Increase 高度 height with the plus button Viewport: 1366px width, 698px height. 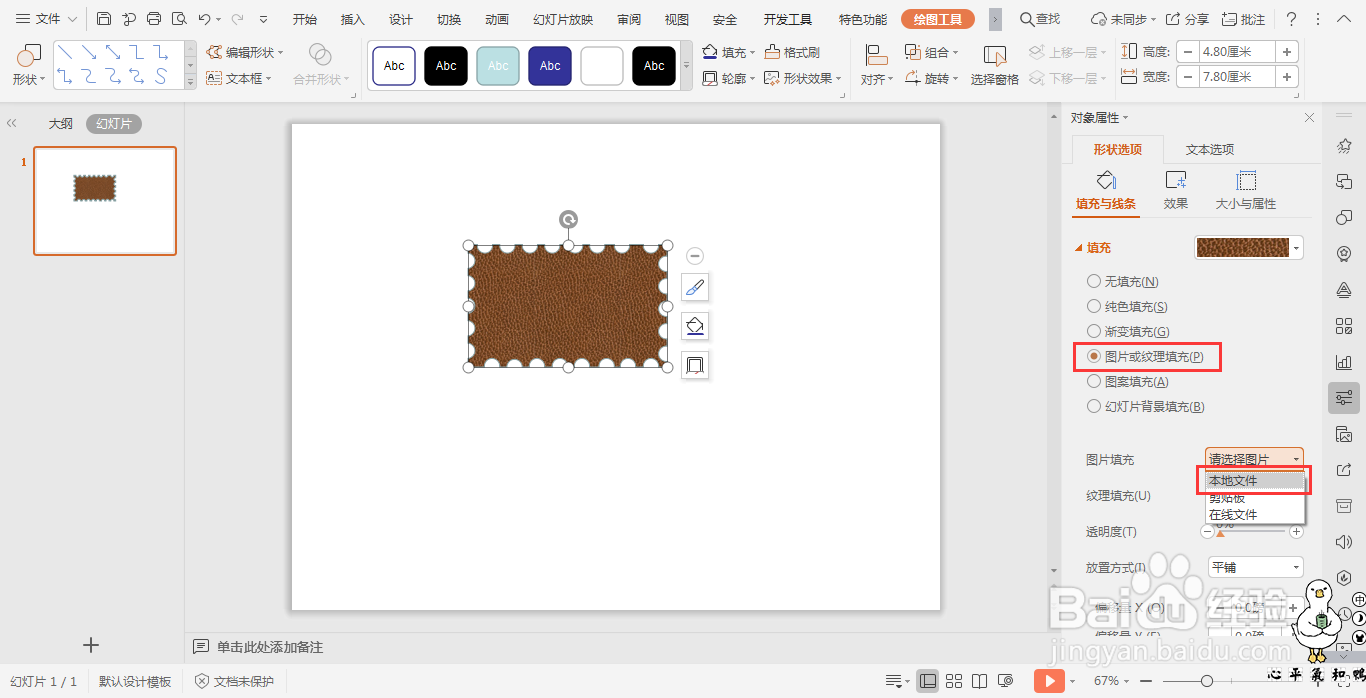click(x=1287, y=52)
